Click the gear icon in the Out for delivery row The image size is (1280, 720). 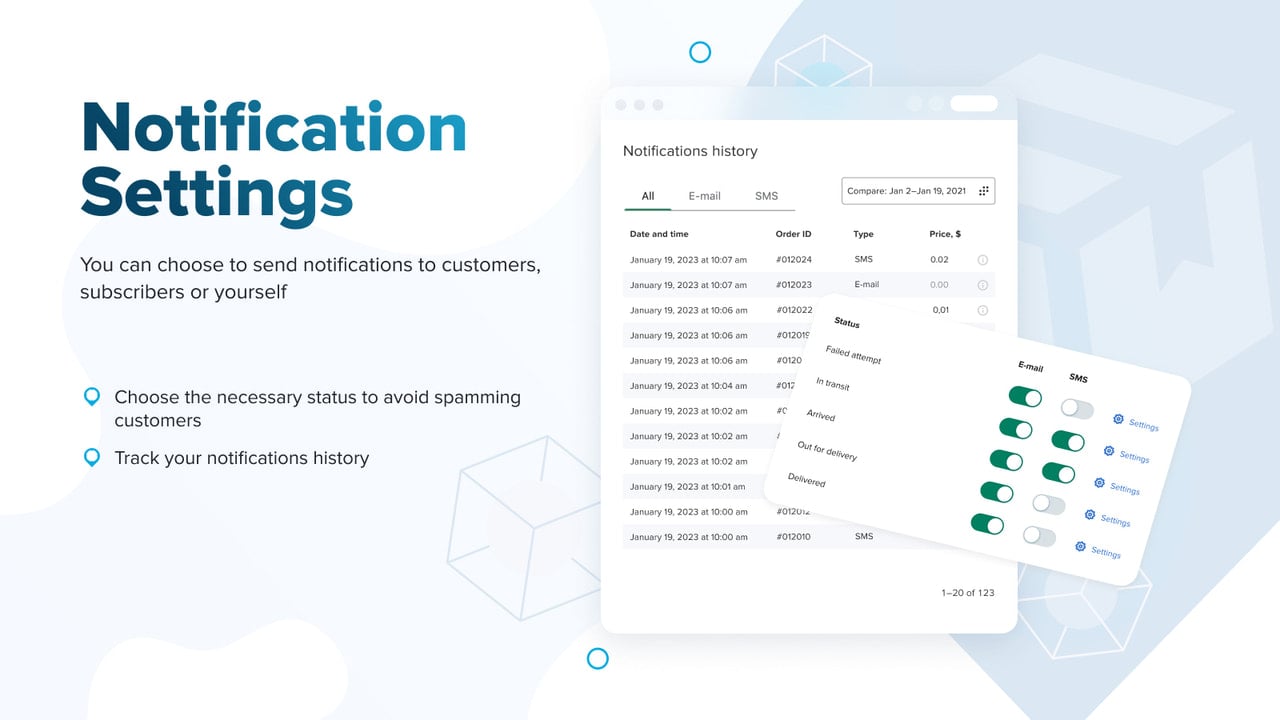(x=1089, y=515)
